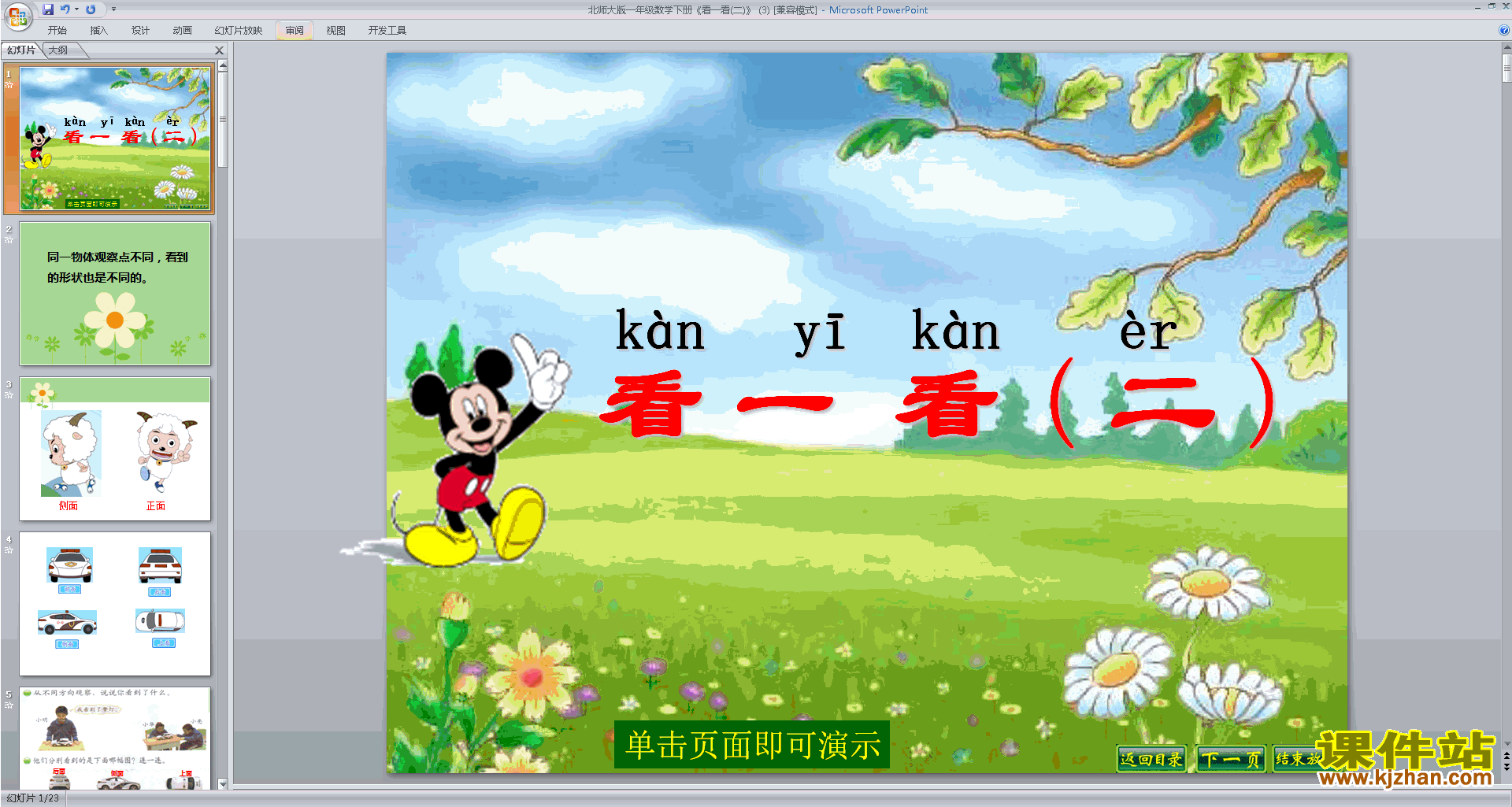Click the thumbnail pane scrollbar thumb
Screen dimensions: 1512x807
[x=223, y=120]
